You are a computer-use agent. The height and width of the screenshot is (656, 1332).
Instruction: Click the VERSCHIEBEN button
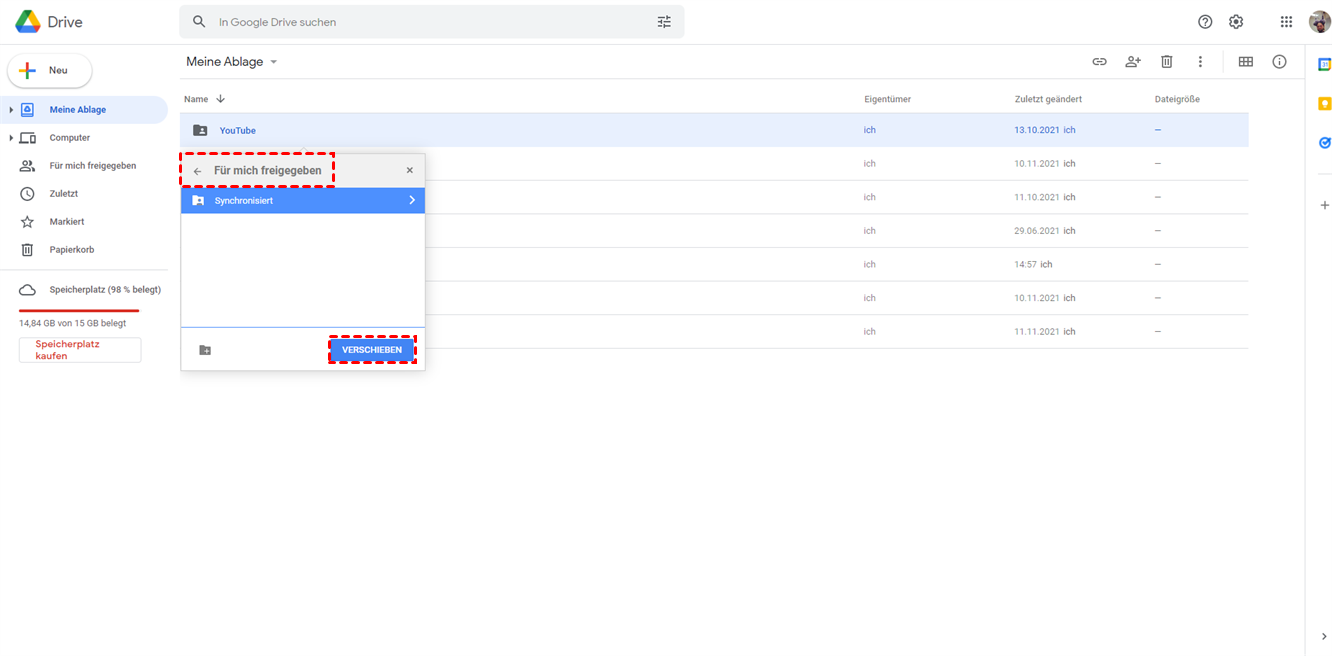(372, 350)
